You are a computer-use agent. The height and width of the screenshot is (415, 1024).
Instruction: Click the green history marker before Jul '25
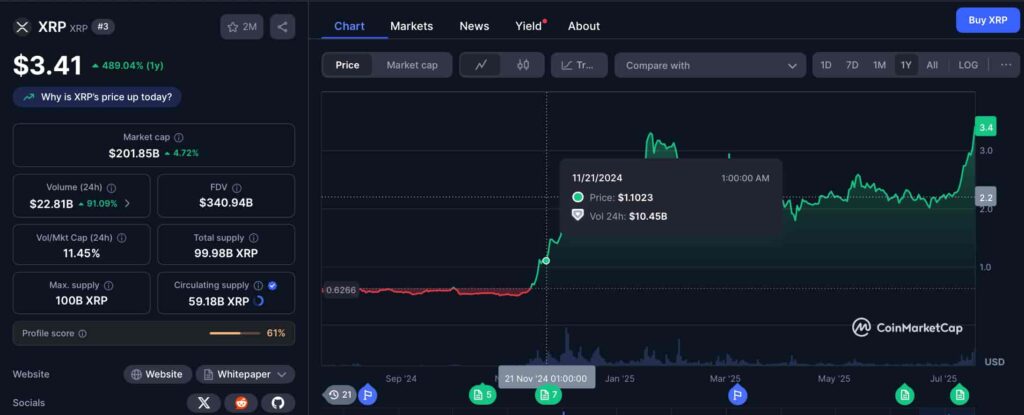(x=904, y=395)
